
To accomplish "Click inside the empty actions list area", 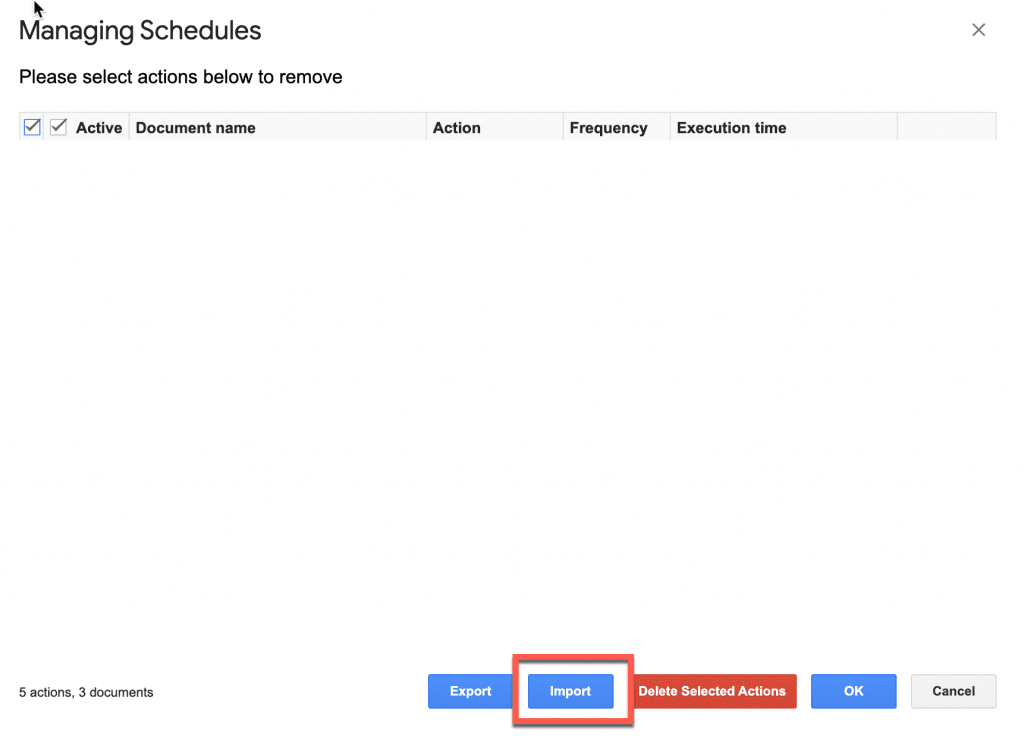I will point(507,392).
